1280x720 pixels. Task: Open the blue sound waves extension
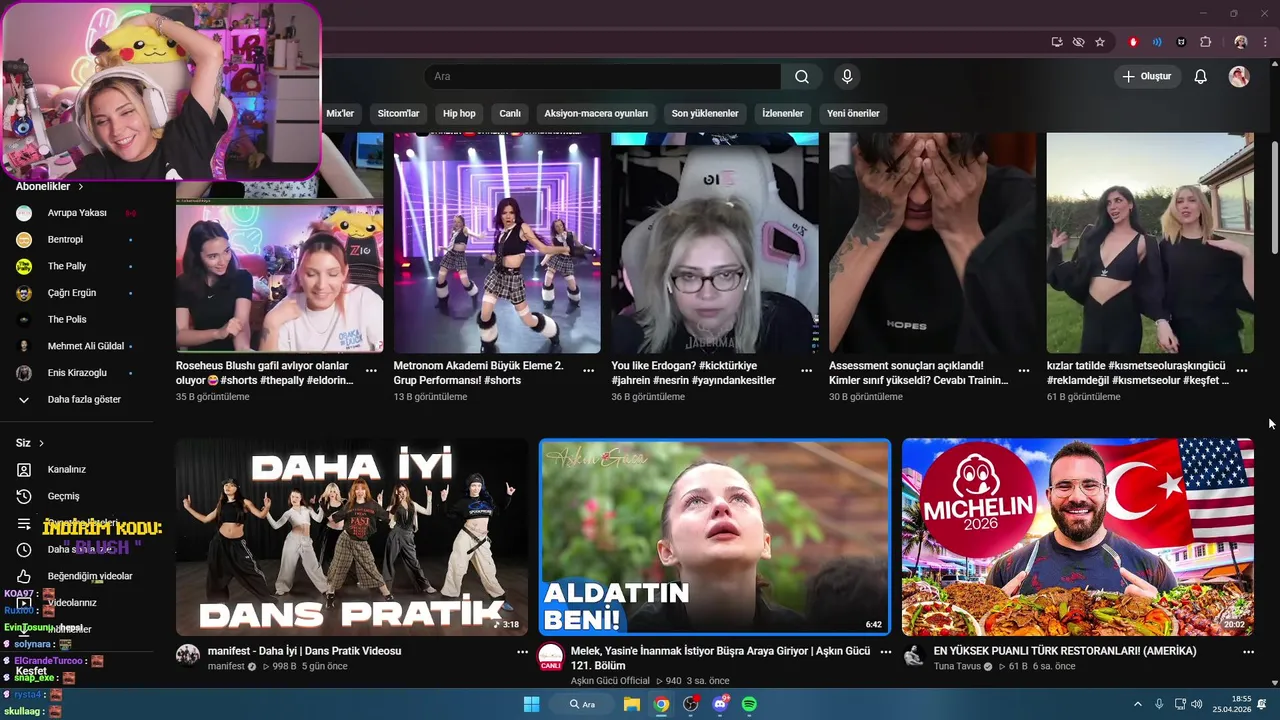tap(1157, 42)
